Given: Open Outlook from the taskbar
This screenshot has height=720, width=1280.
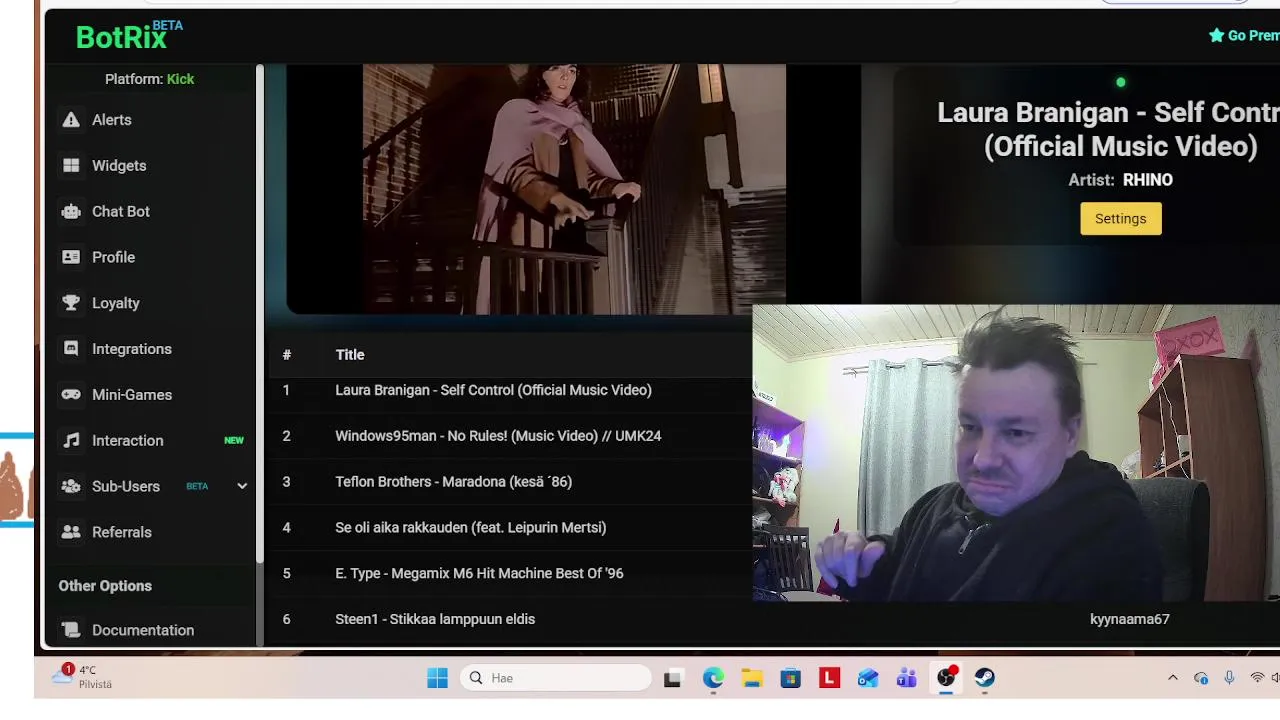Looking at the screenshot, I should coord(868,678).
